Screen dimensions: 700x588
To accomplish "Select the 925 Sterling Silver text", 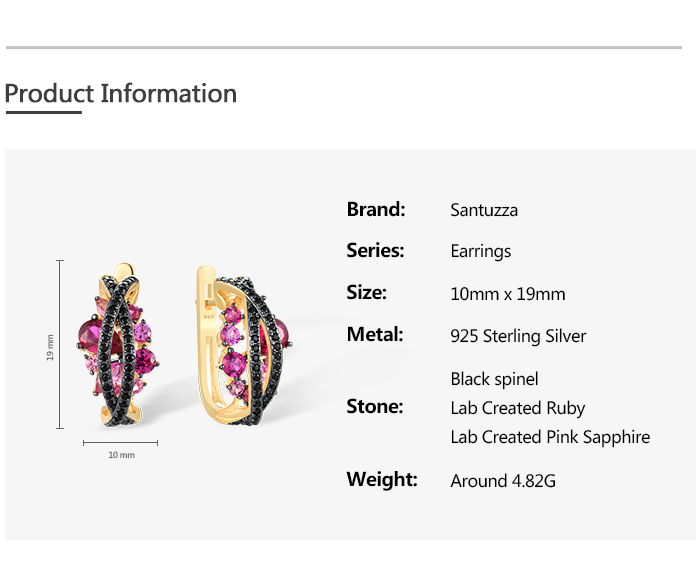I will pyautogui.click(x=518, y=336).
